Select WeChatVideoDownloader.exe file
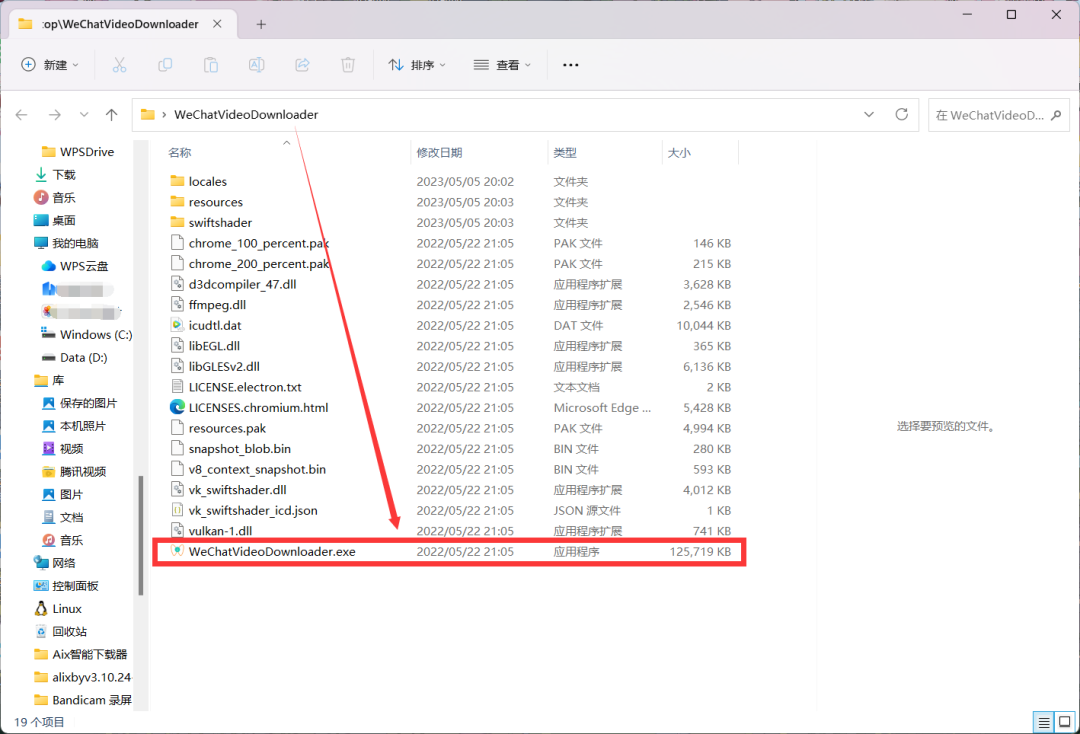This screenshot has height=734, width=1080. (x=449, y=552)
